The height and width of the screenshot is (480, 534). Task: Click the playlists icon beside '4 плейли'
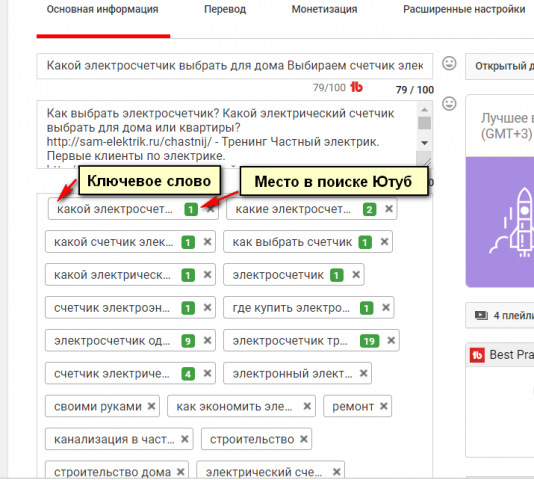pos(481,315)
